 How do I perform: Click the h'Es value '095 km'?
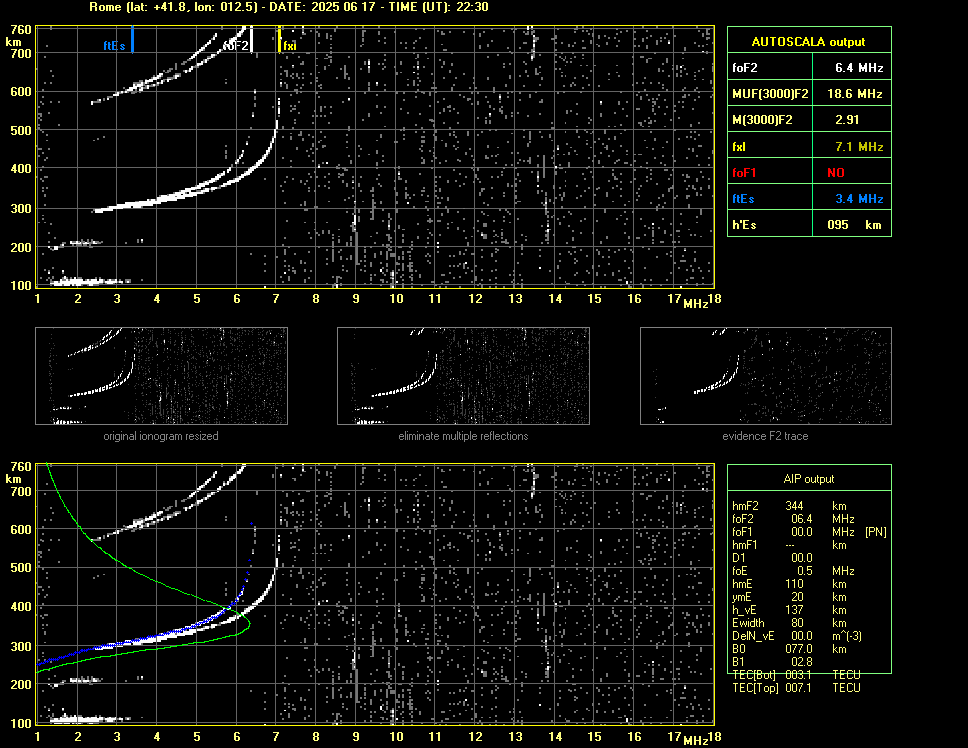[x=854, y=225]
